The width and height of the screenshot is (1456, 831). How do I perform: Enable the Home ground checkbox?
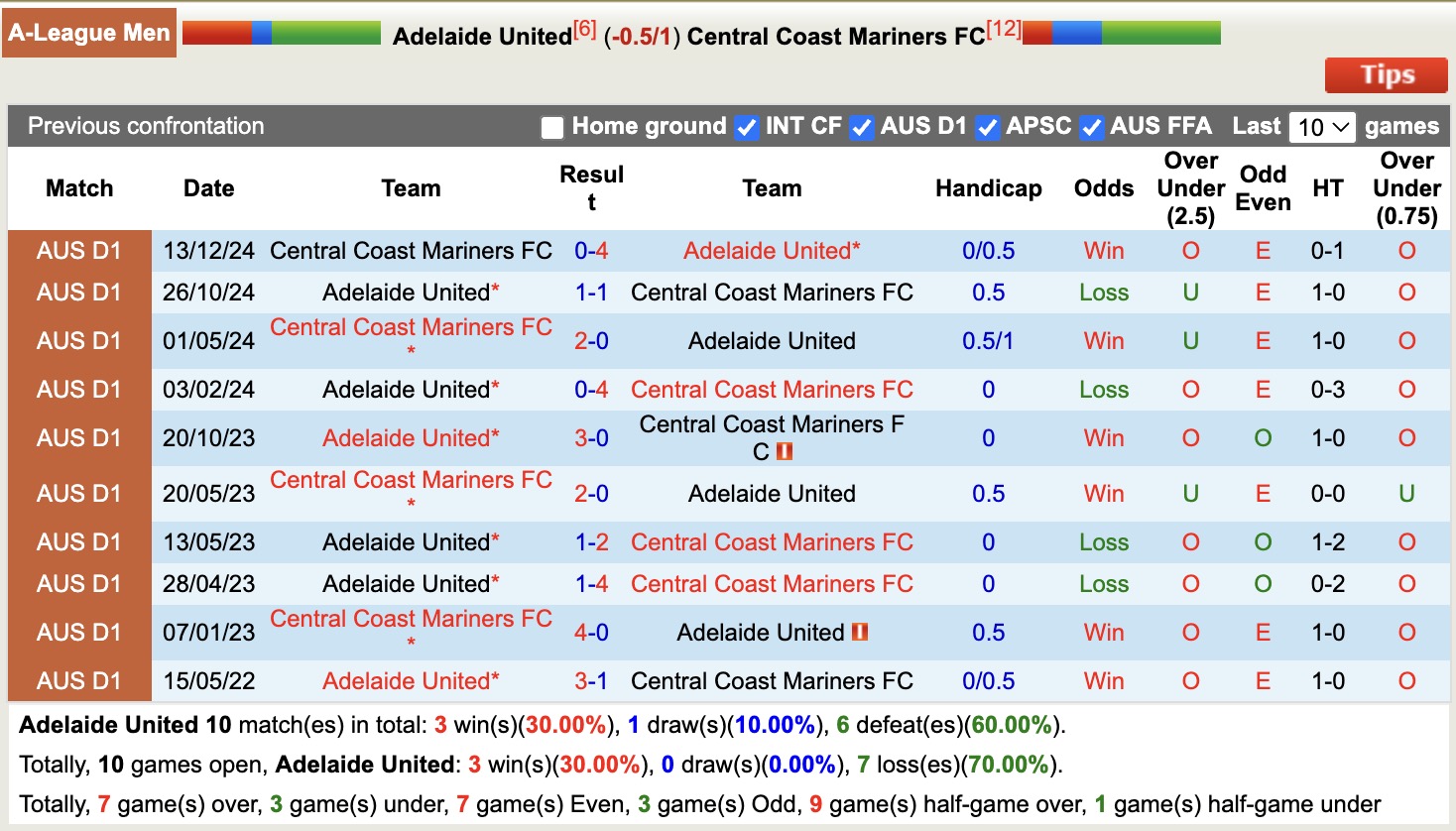click(x=551, y=127)
